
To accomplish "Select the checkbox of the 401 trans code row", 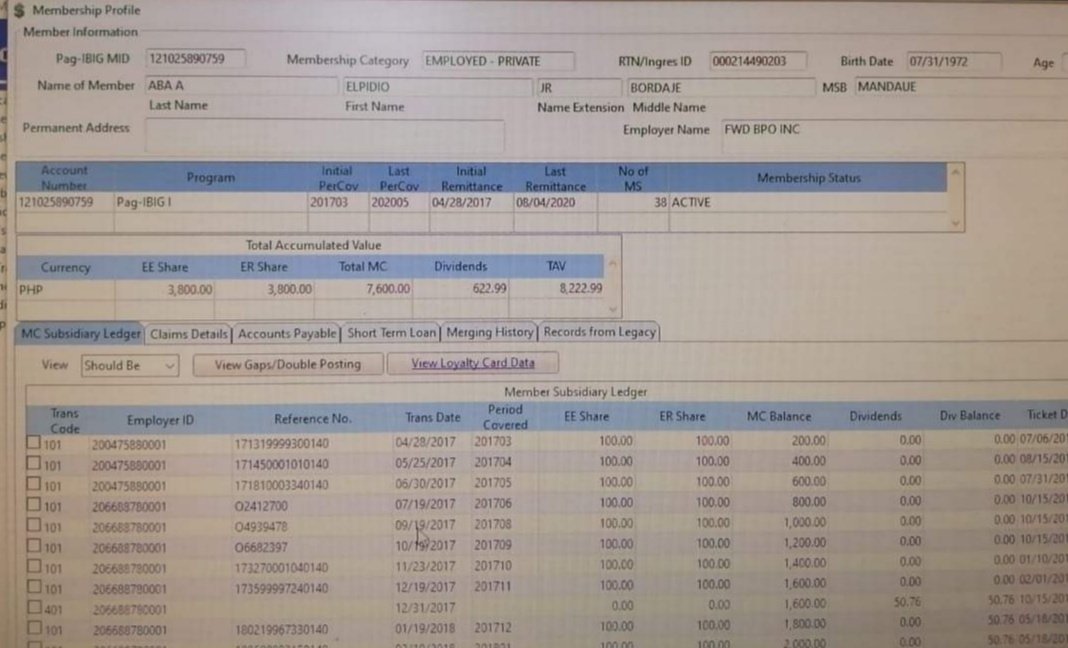I will click(33, 607).
